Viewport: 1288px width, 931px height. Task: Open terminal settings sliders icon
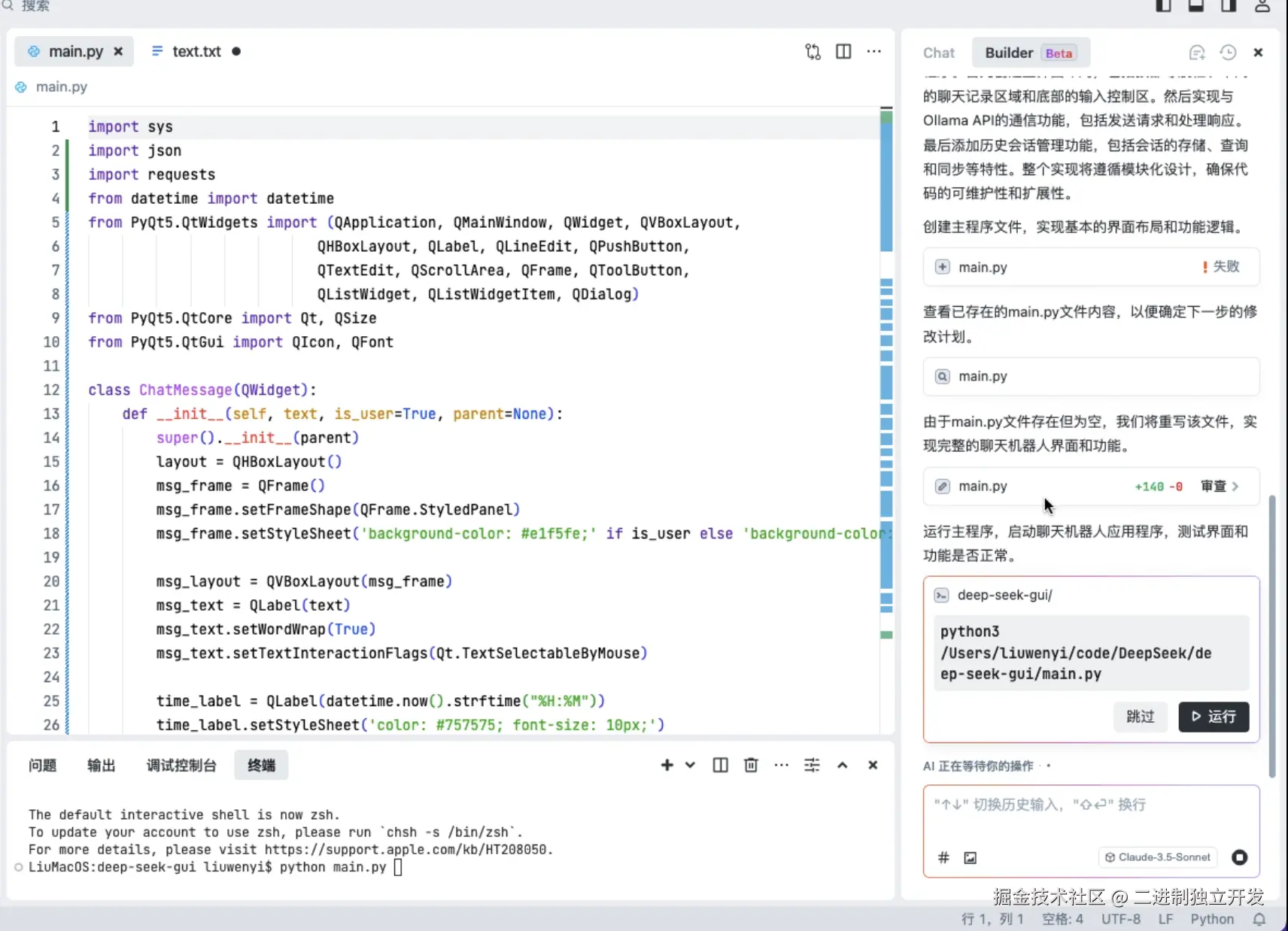tap(812, 766)
